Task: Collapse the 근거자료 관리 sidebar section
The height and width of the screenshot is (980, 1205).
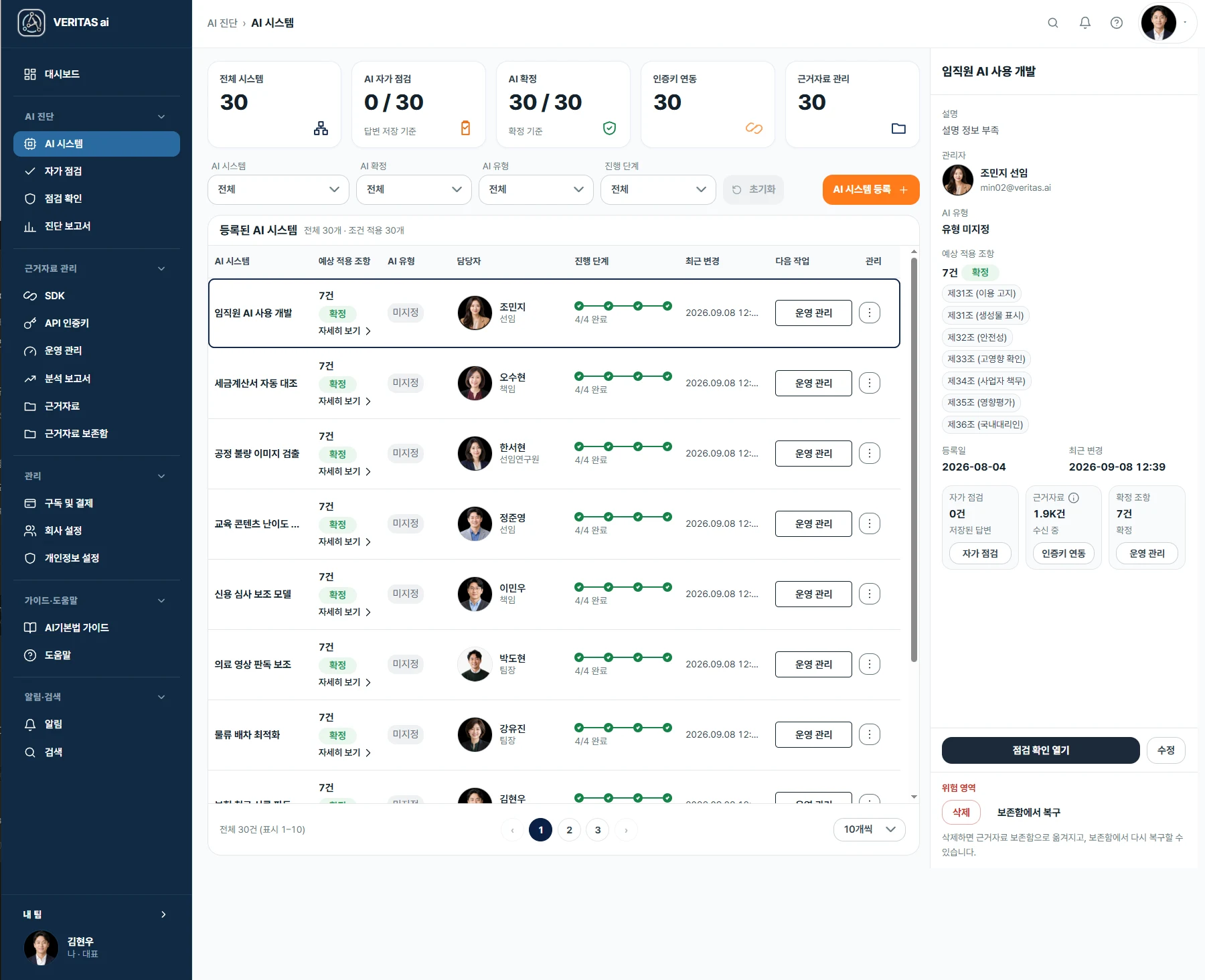Action: [x=161, y=268]
